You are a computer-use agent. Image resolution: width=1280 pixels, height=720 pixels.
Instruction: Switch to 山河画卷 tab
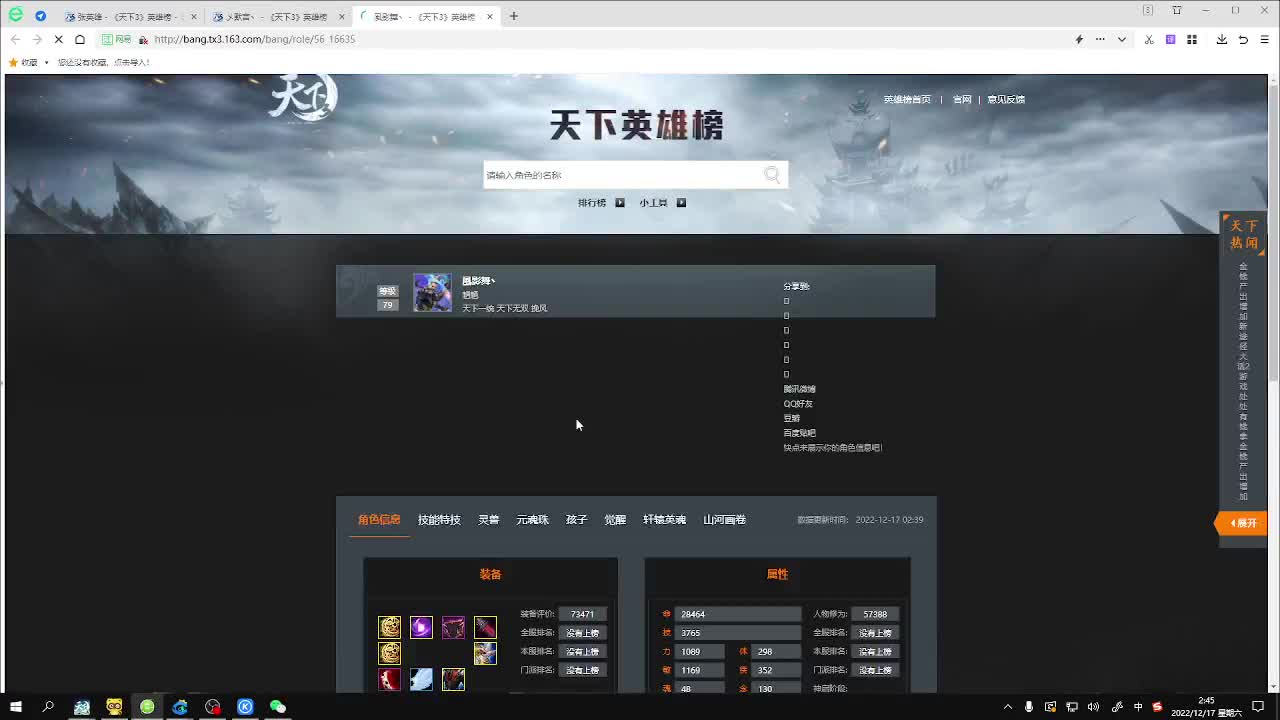tap(724, 520)
